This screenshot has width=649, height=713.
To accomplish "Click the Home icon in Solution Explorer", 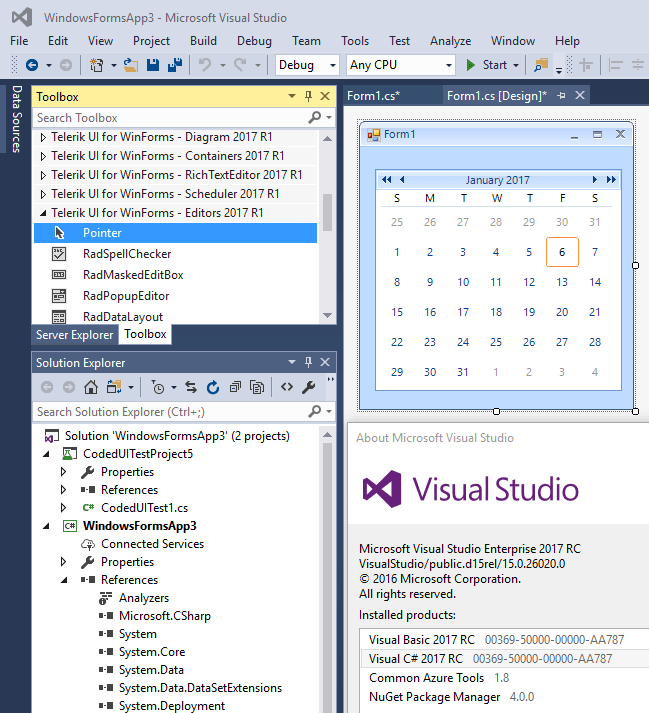I will [91, 387].
